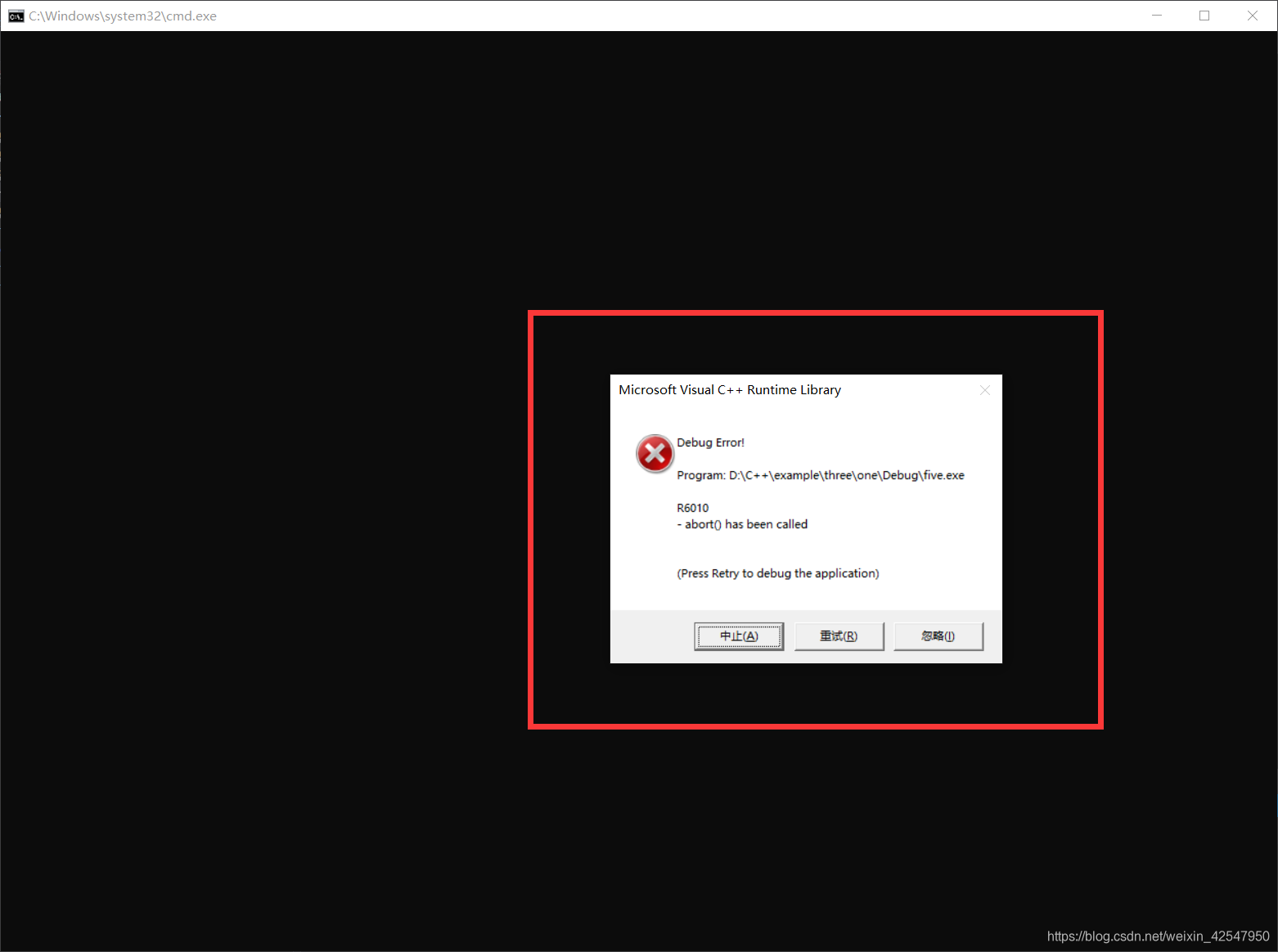Close the Runtime Library error dialog
Image resolution: width=1278 pixels, height=952 pixels.
[x=985, y=390]
